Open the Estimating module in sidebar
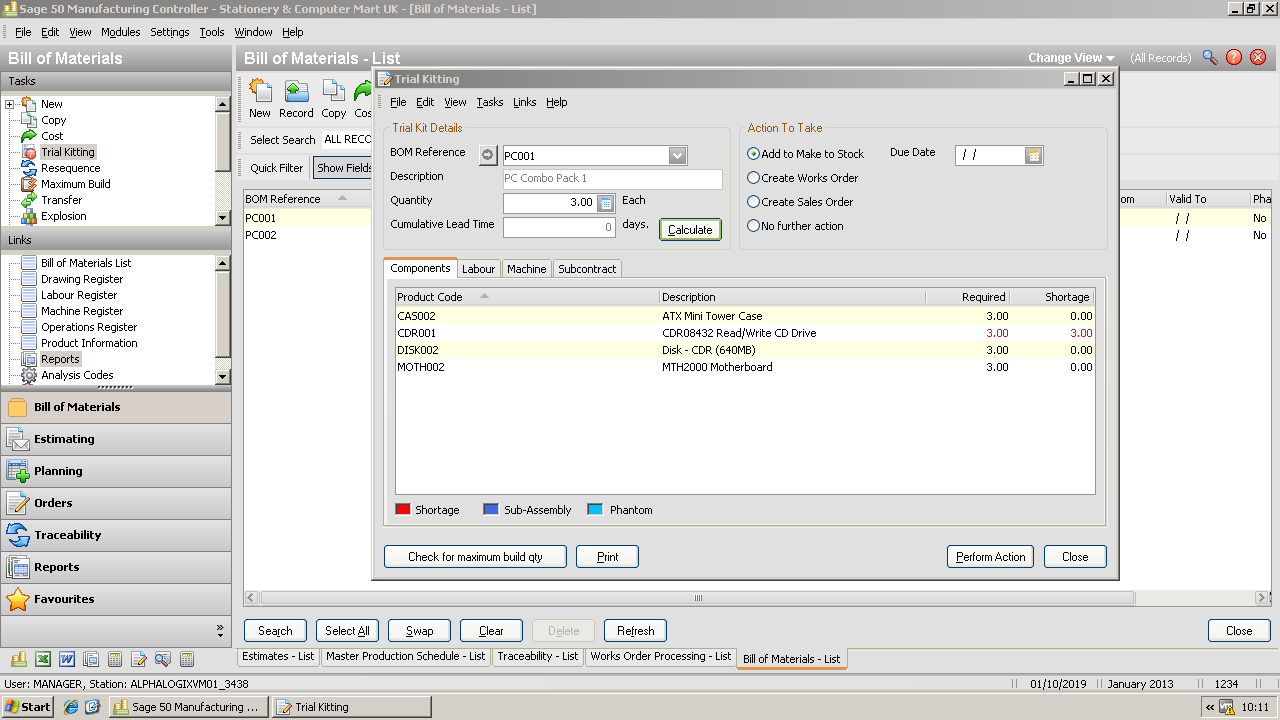Screen dimensions: 1280x720 tap(115, 439)
